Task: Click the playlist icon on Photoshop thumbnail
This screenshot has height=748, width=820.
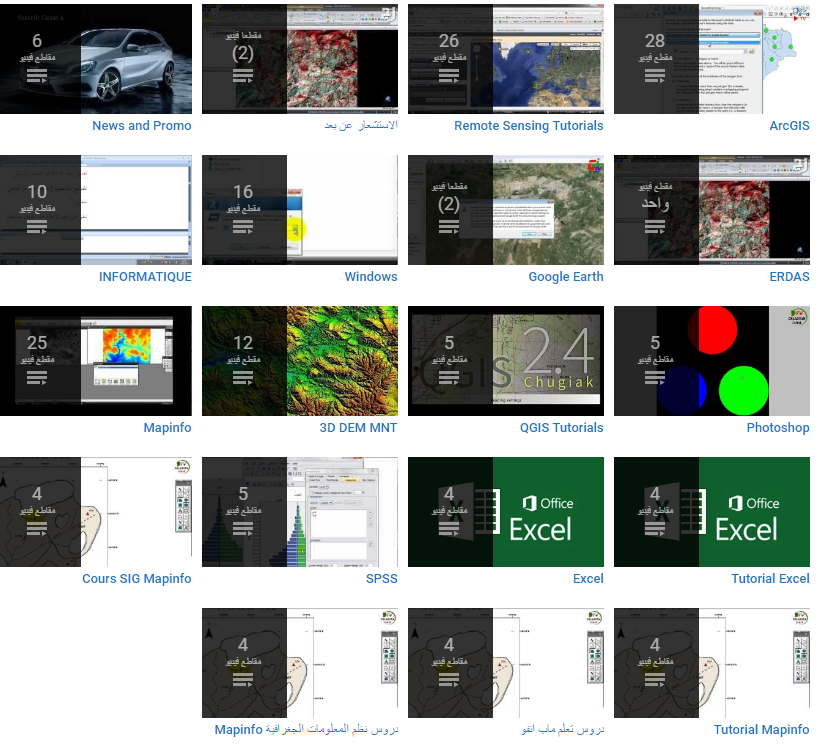Action: click(655, 378)
